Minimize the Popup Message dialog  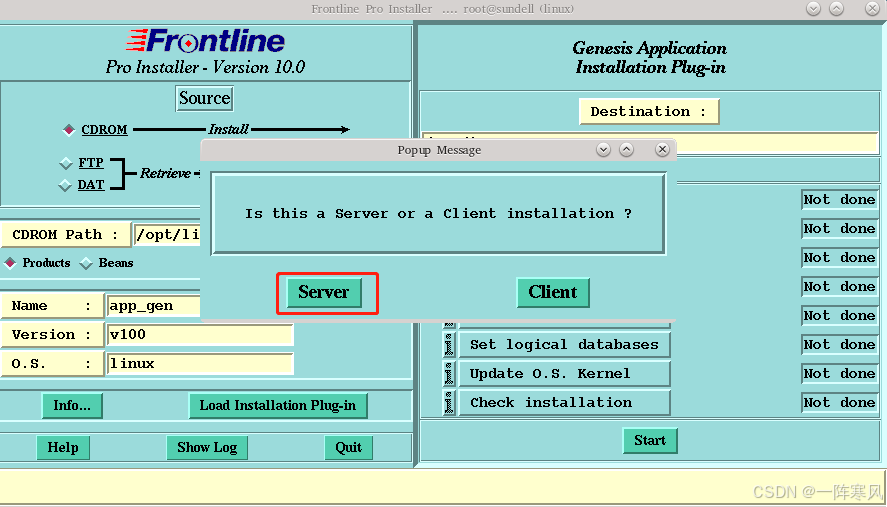tap(604, 150)
